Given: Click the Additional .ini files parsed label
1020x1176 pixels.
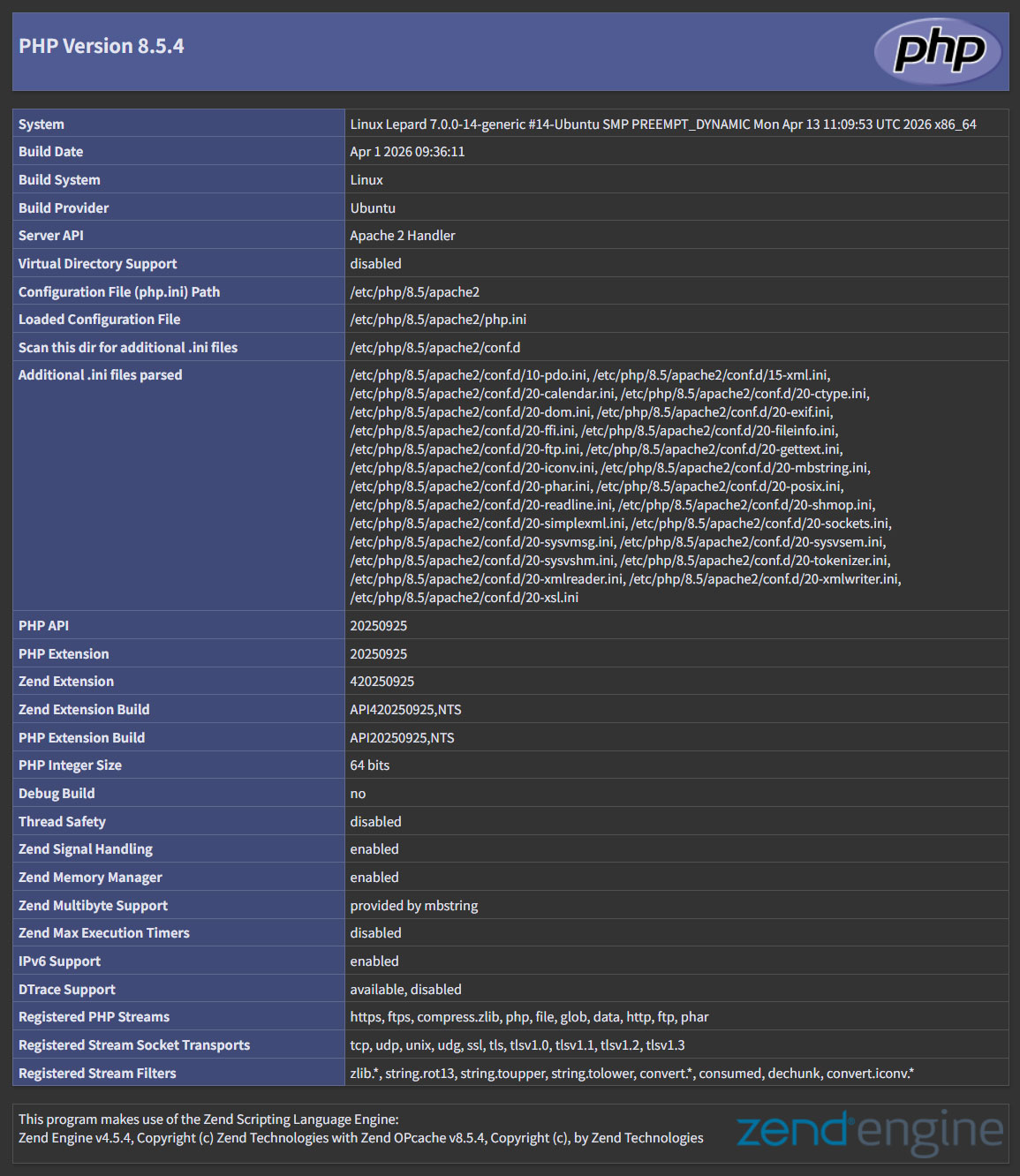Looking at the screenshot, I should (101, 375).
